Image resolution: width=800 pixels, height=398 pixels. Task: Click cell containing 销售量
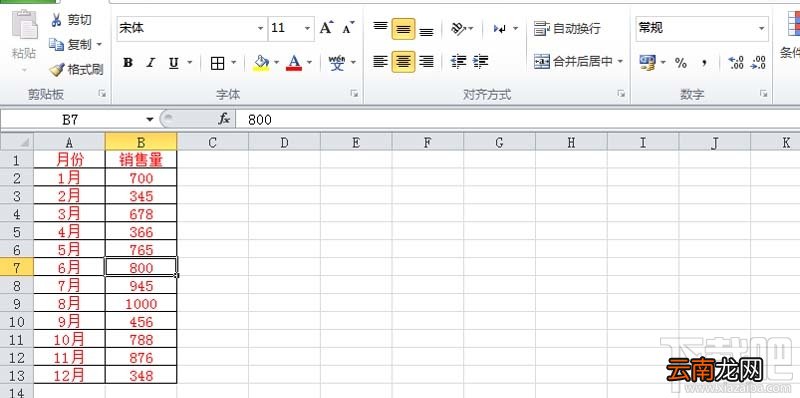pos(141,160)
